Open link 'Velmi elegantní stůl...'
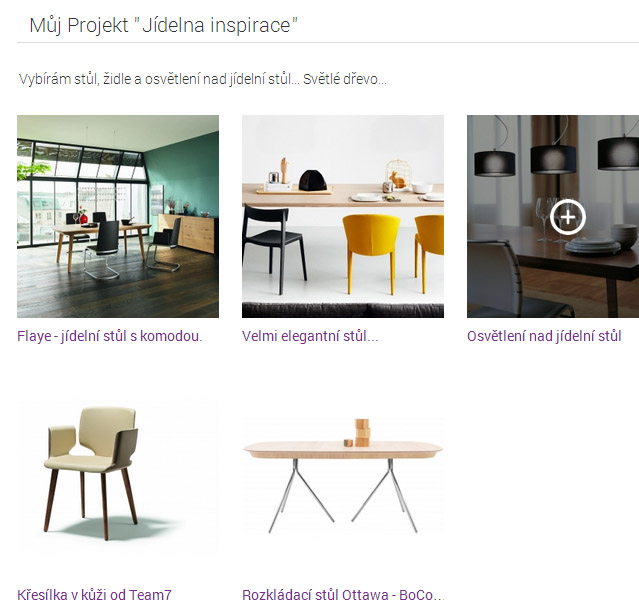The height and width of the screenshot is (611, 639). (x=310, y=336)
